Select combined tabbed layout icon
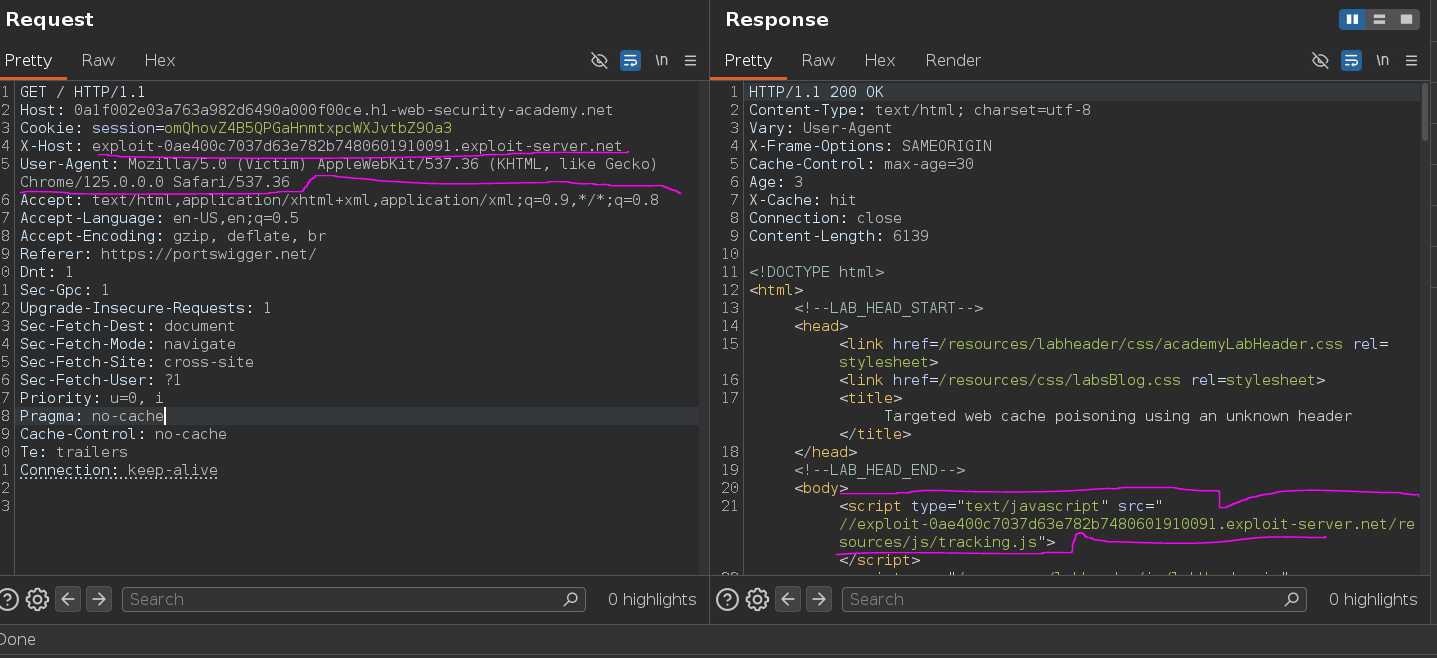The image size is (1437, 658). pos(1406,19)
